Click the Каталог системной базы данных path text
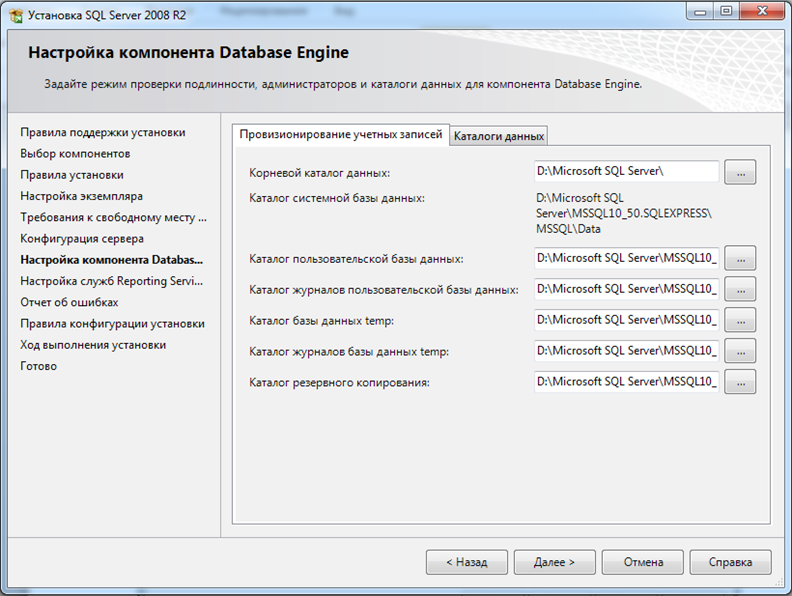 624,213
